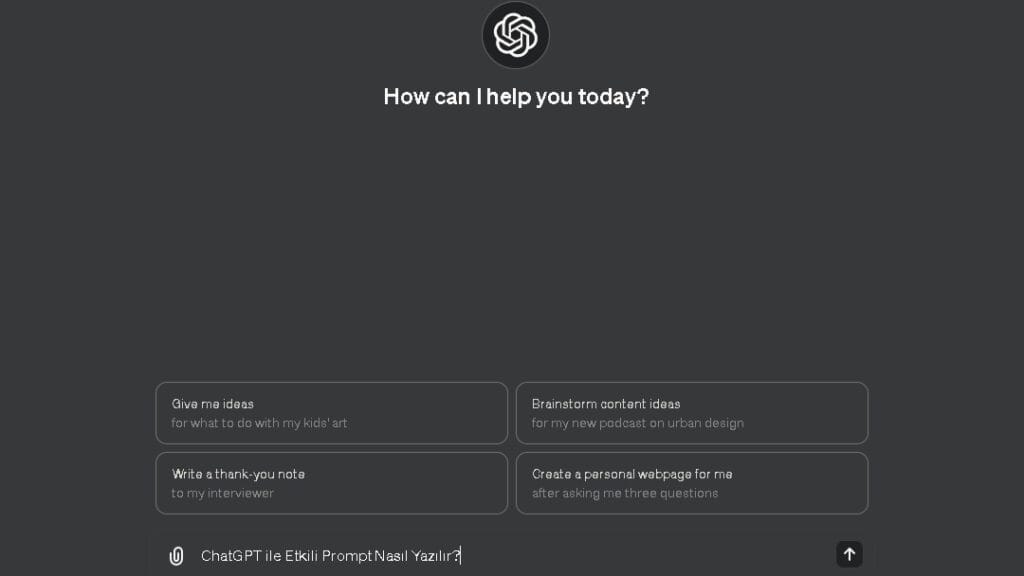Place cursor after 'Nasıl Yazılır?' text
The height and width of the screenshot is (576, 1024).
tap(462, 554)
